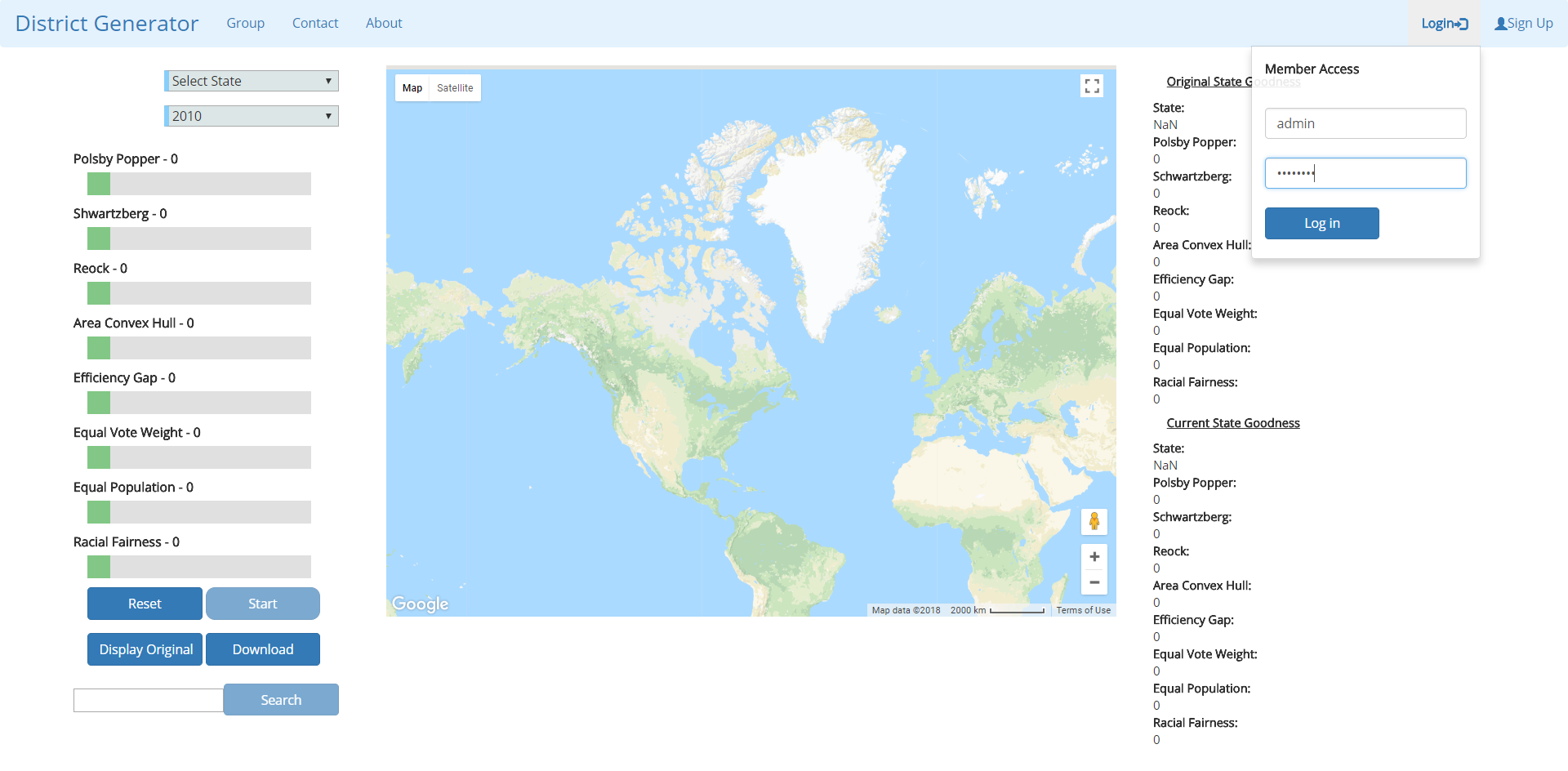Open the About page
1568x771 pixels.
tap(384, 24)
